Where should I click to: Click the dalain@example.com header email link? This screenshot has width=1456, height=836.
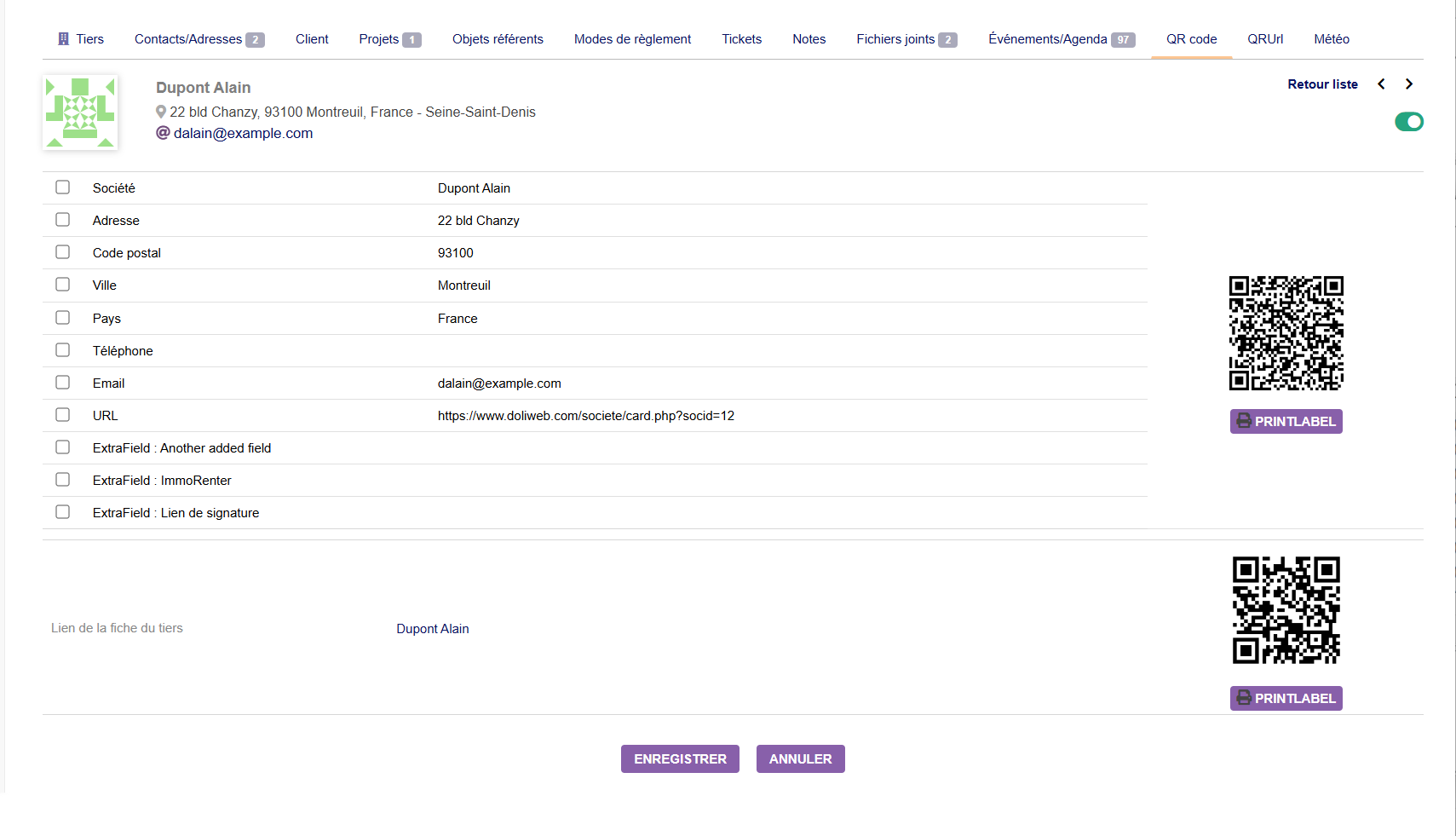(244, 133)
